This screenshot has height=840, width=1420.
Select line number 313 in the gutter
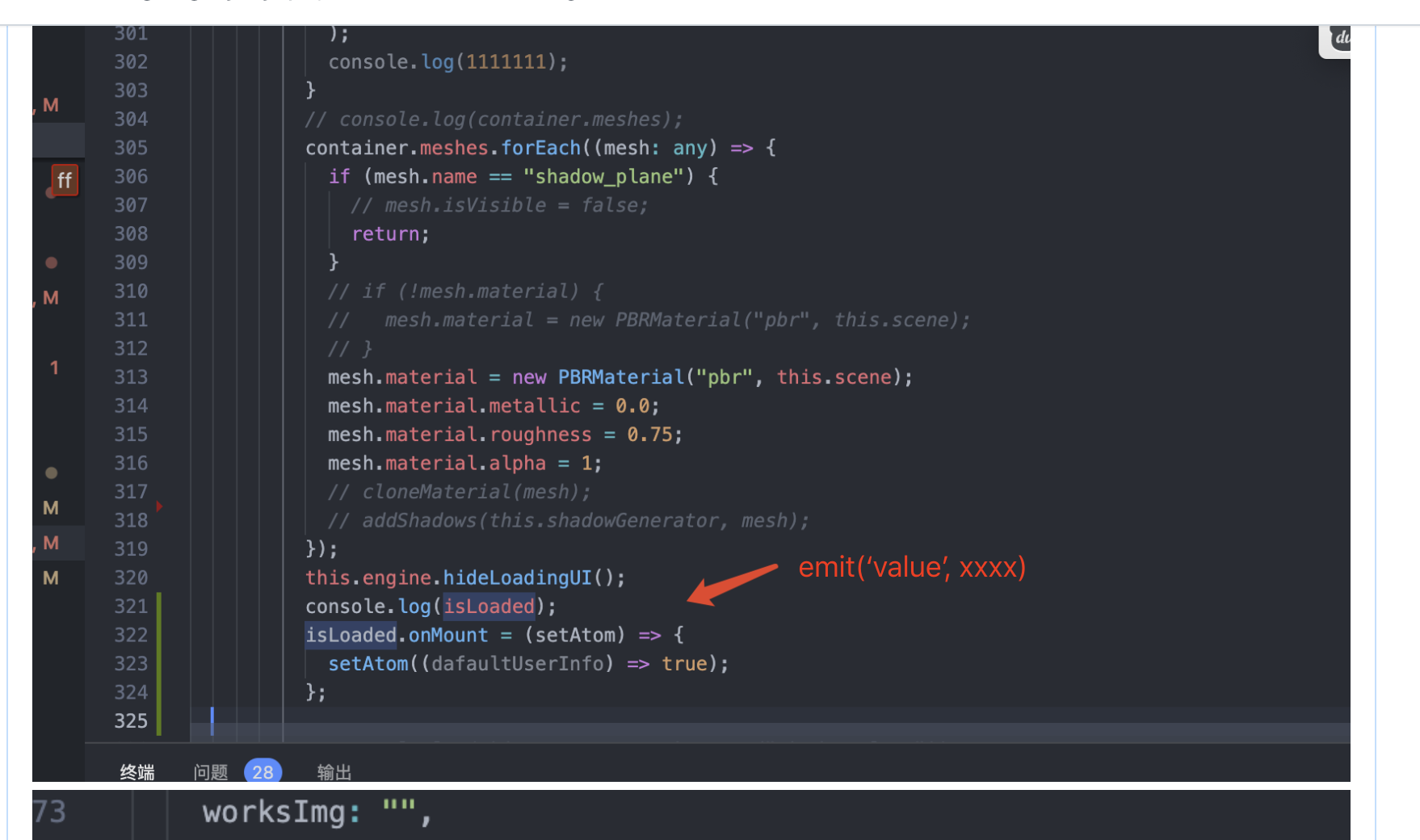pyautogui.click(x=130, y=376)
